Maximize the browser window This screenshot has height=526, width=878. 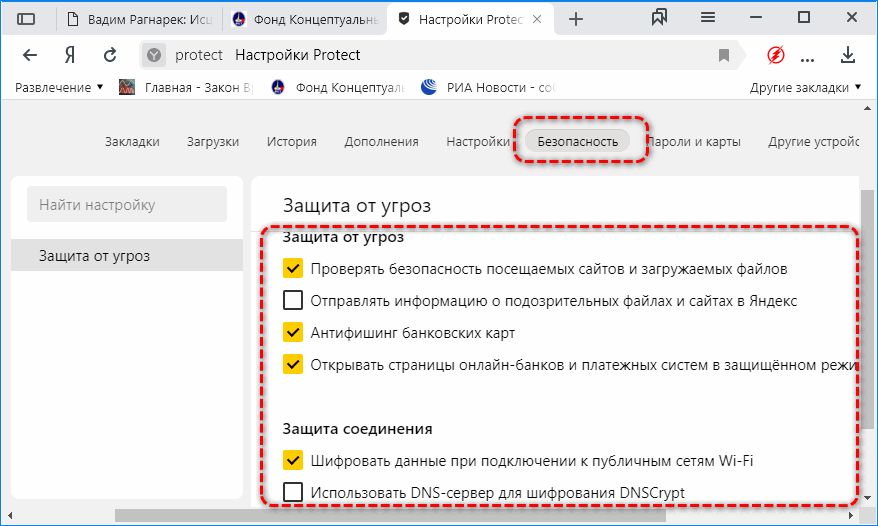click(804, 18)
